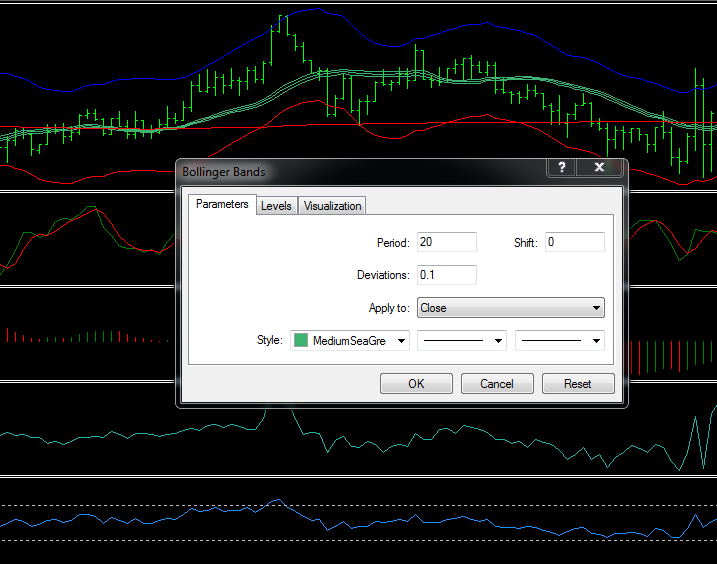Reset parameters with the Reset button
This screenshot has height=564, width=717.
tap(578, 384)
